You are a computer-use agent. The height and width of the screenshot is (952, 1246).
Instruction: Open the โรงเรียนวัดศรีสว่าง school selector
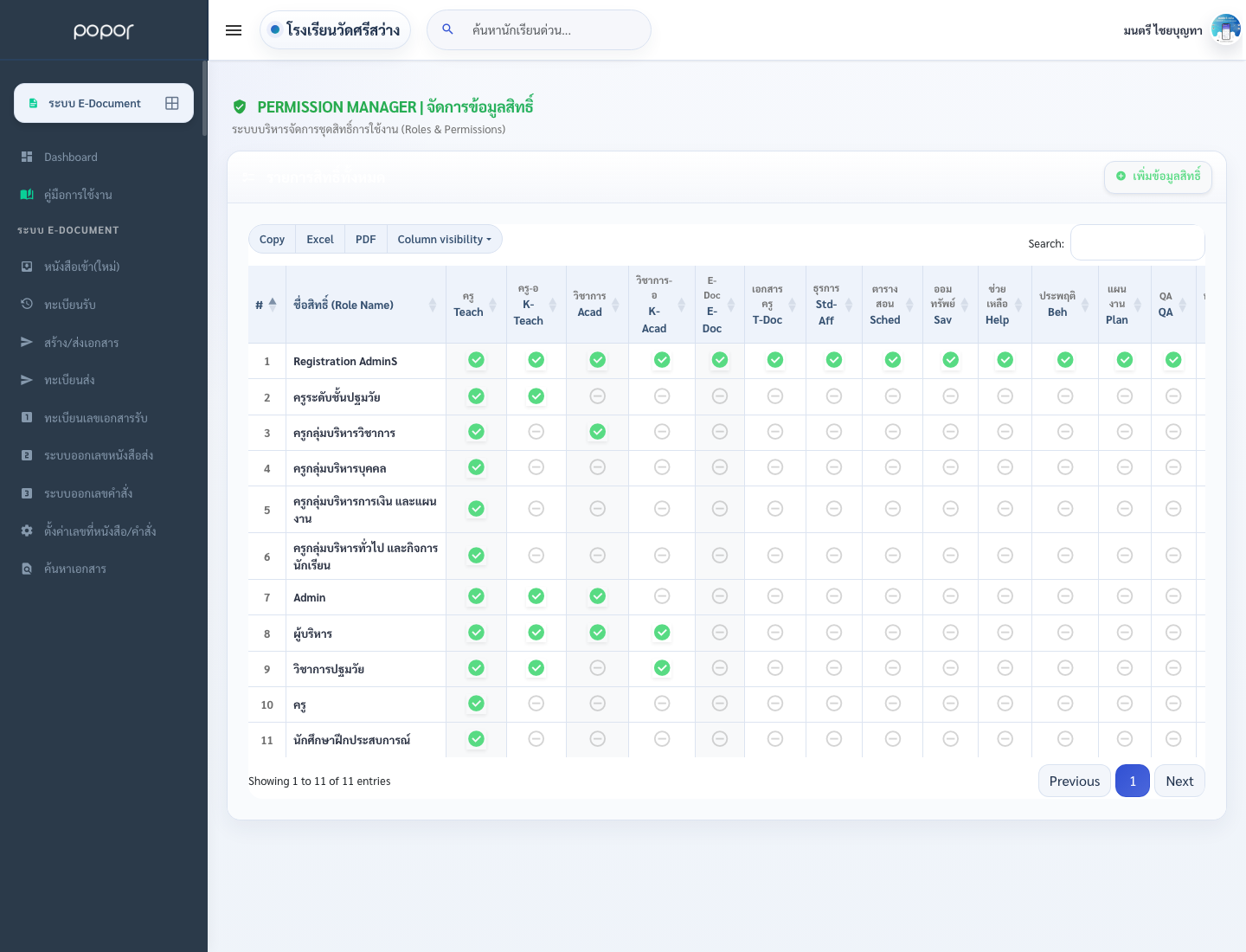[335, 30]
